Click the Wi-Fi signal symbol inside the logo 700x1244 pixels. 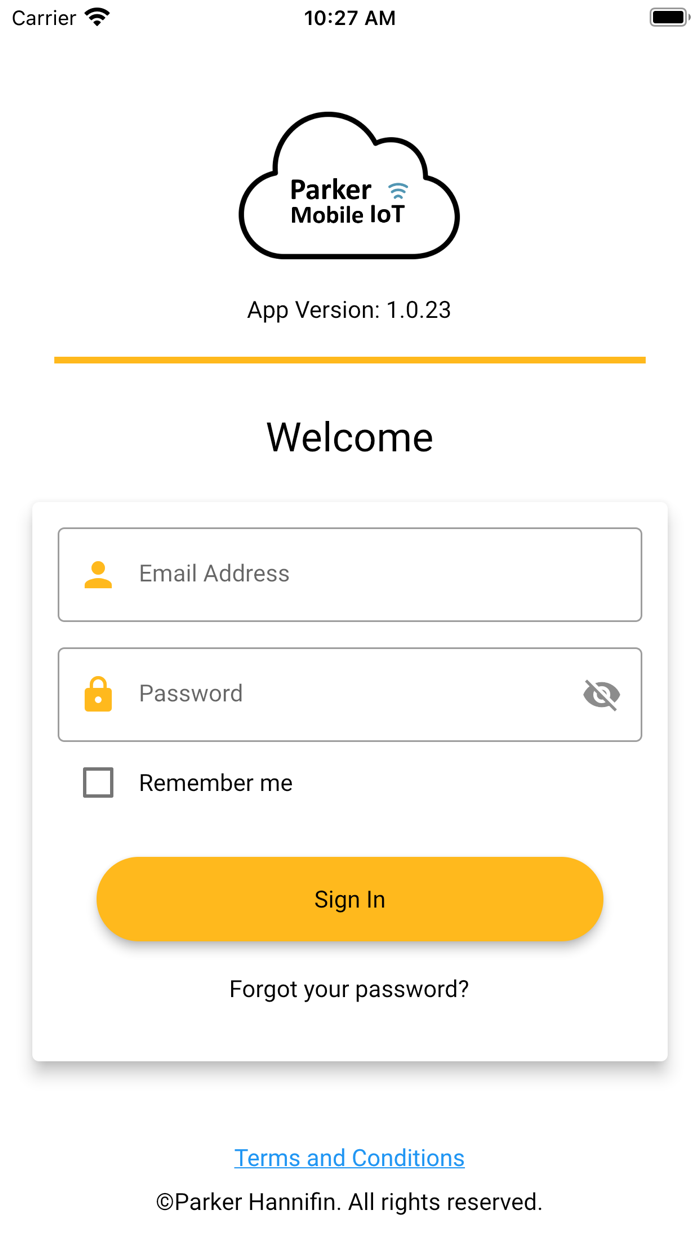click(x=398, y=190)
